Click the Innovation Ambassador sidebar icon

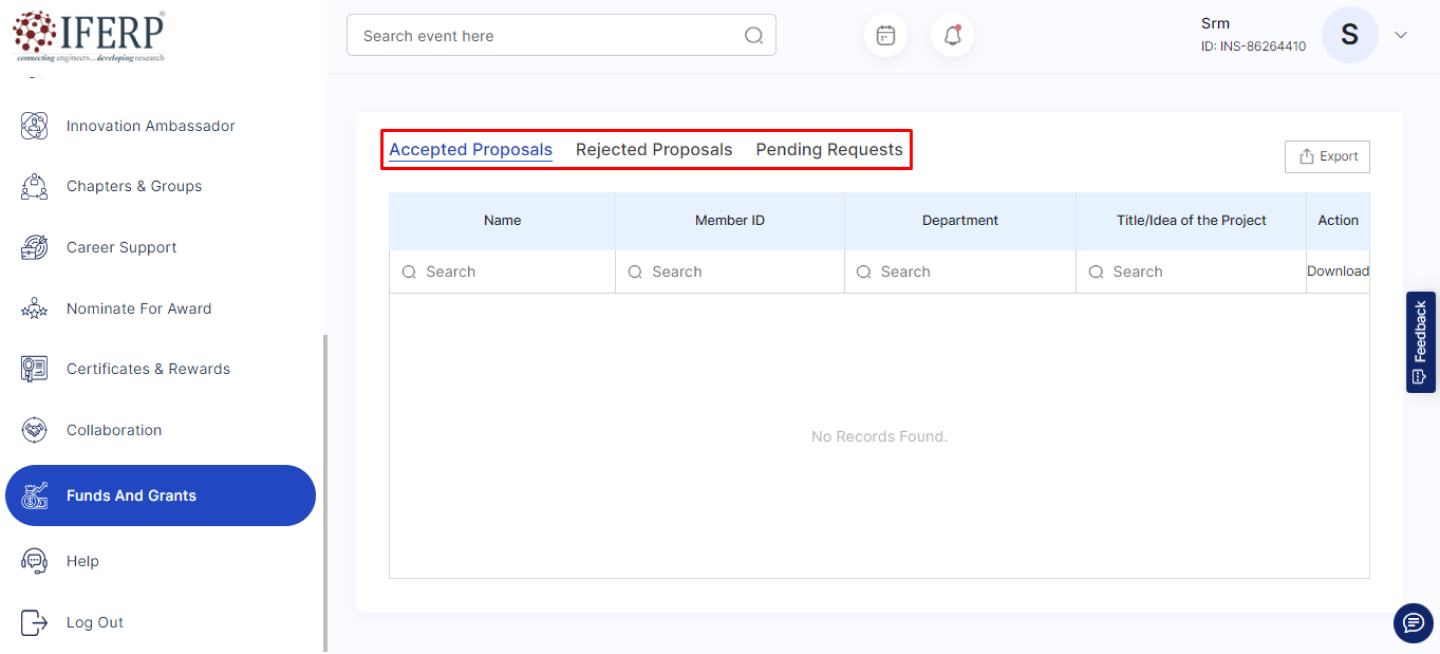(x=34, y=126)
